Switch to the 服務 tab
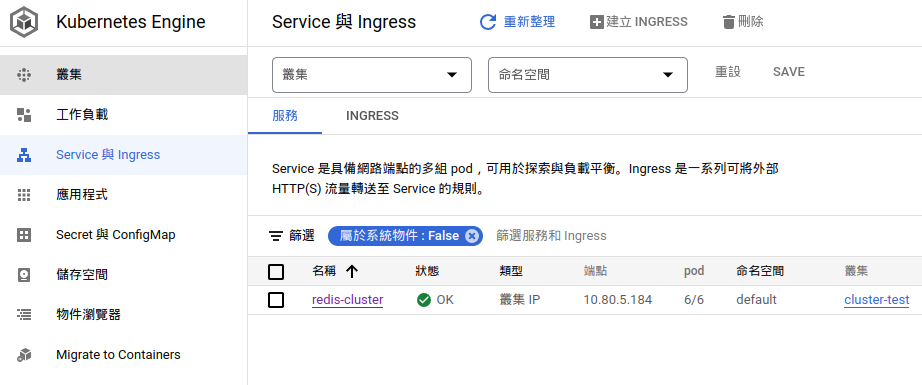Viewport: 922px width, 385px height. 285,116
